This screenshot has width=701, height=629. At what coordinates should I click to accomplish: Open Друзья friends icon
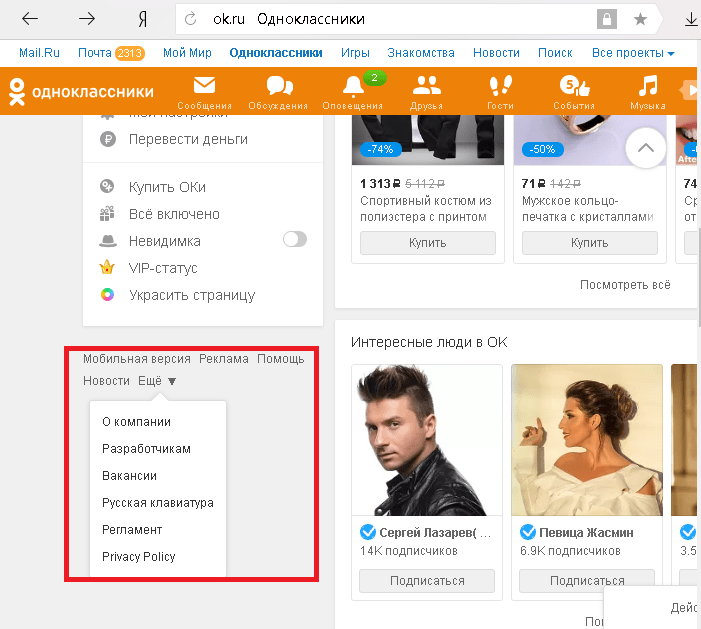click(426, 88)
